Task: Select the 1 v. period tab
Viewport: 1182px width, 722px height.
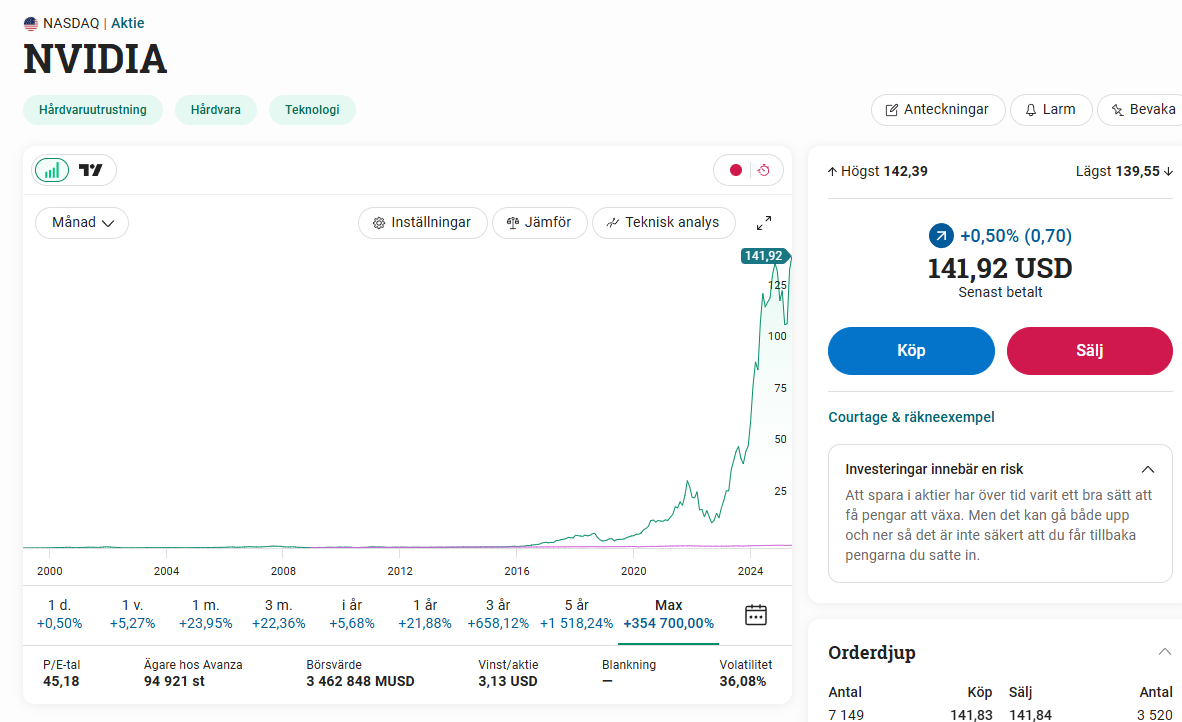Action: [133, 614]
